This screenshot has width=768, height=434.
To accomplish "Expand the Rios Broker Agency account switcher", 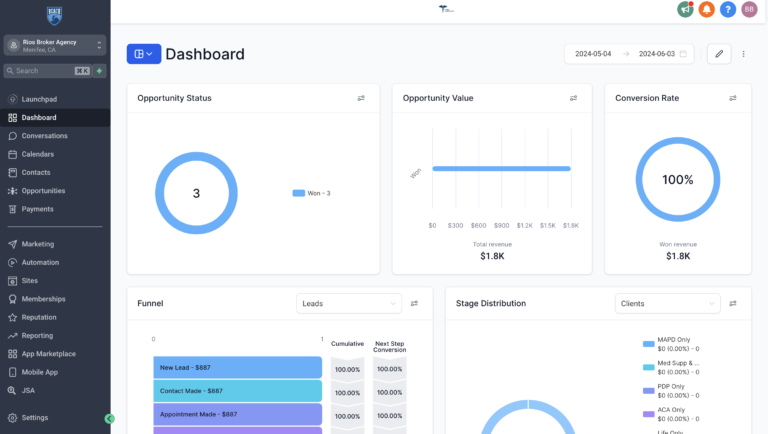I will click(x=55, y=45).
